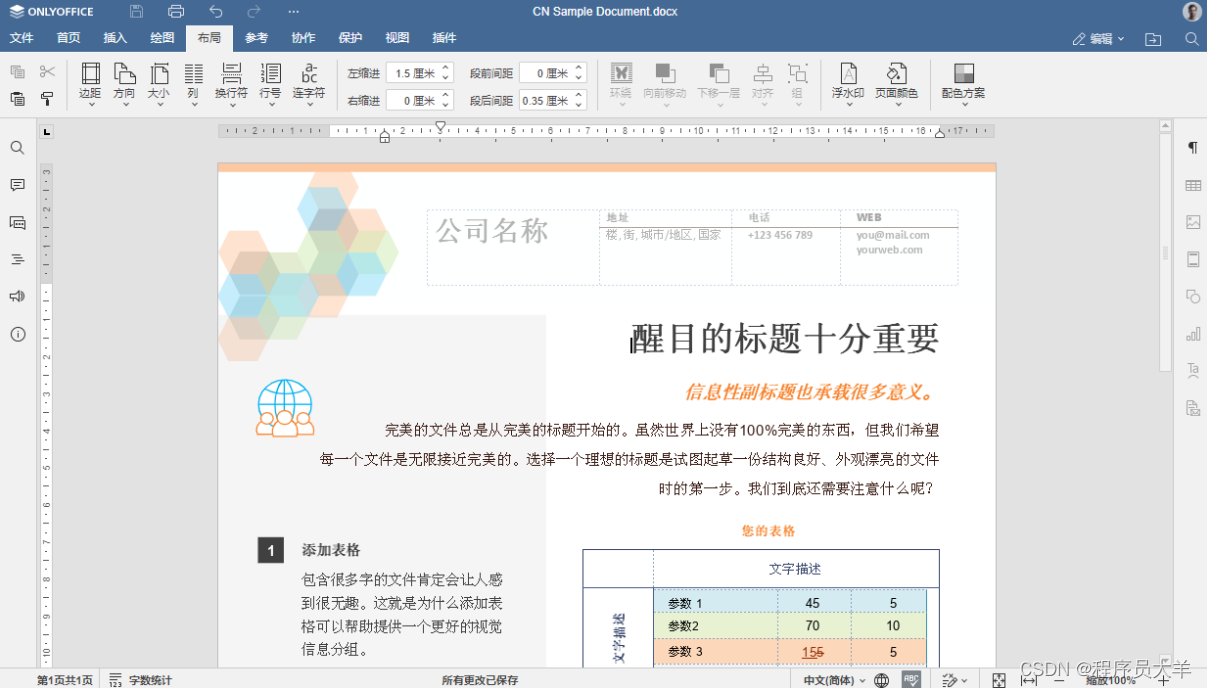Switch to the 视图 (View) tab

[x=397, y=38]
